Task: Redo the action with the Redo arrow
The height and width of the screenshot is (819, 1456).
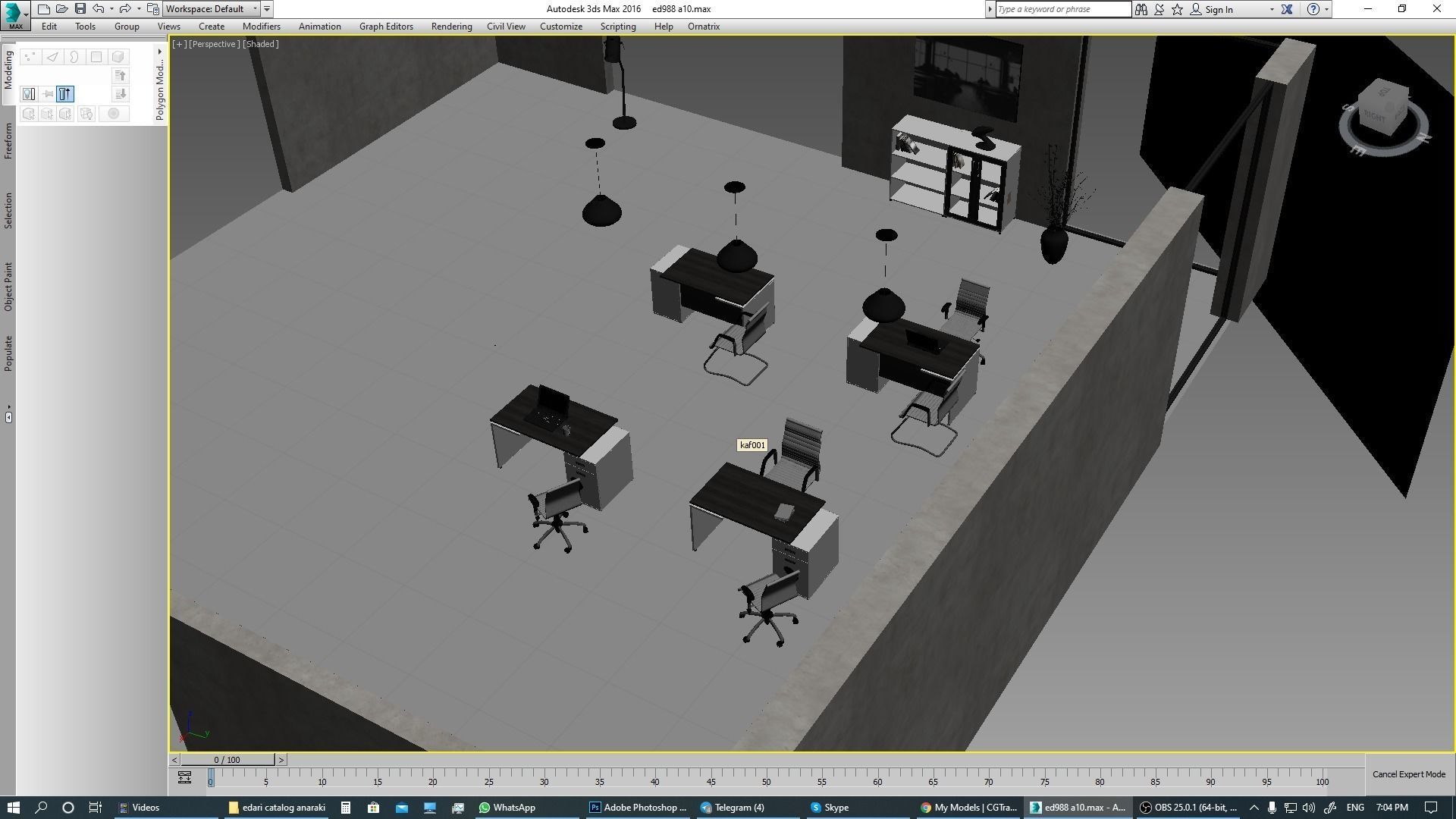Action: (x=125, y=9)
